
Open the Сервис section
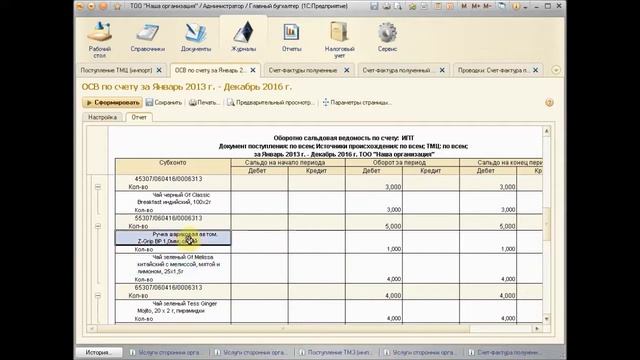pyautogui.click(x=387, y=38)
